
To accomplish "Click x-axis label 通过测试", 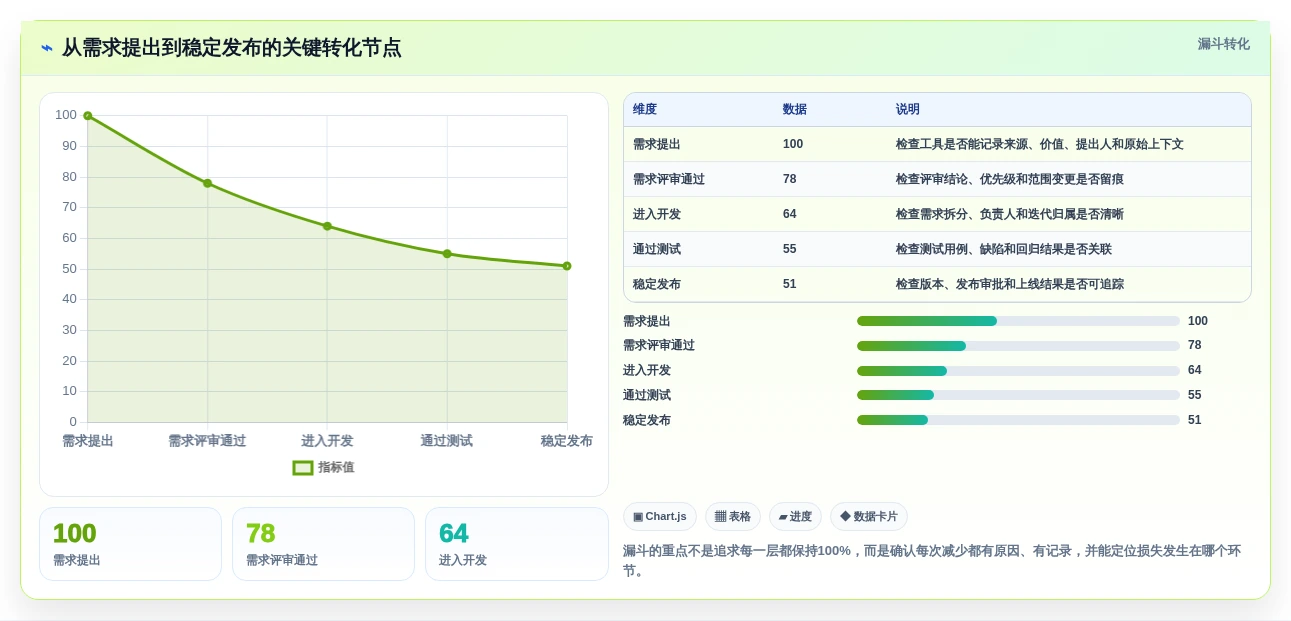I will click(x=446, y=441).
